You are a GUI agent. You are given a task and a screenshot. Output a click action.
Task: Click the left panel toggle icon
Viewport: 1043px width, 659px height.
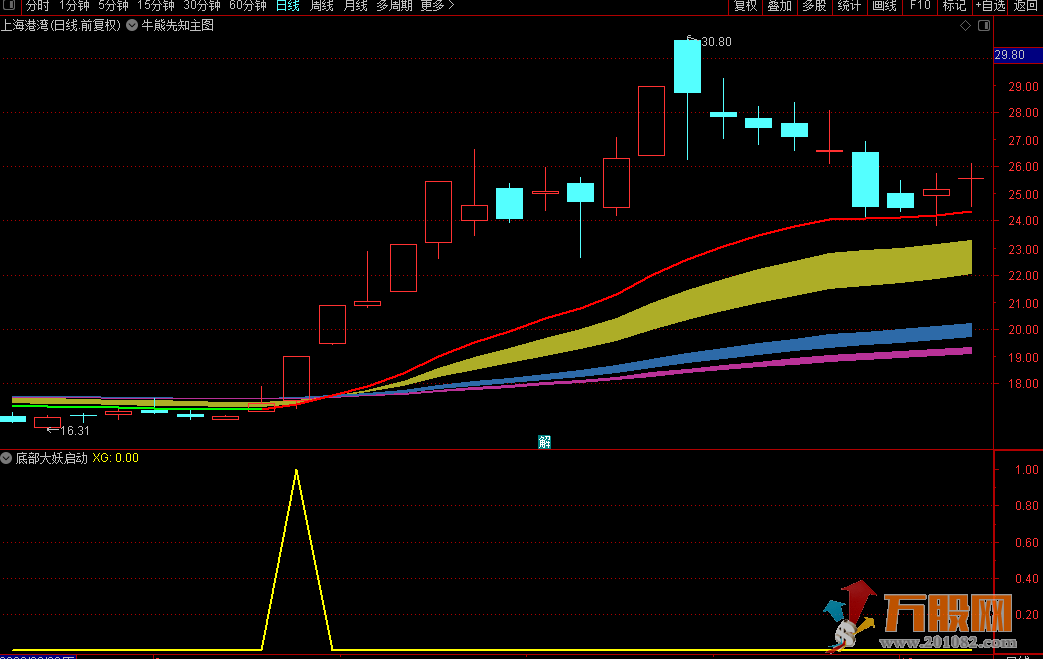pos(10,6)
